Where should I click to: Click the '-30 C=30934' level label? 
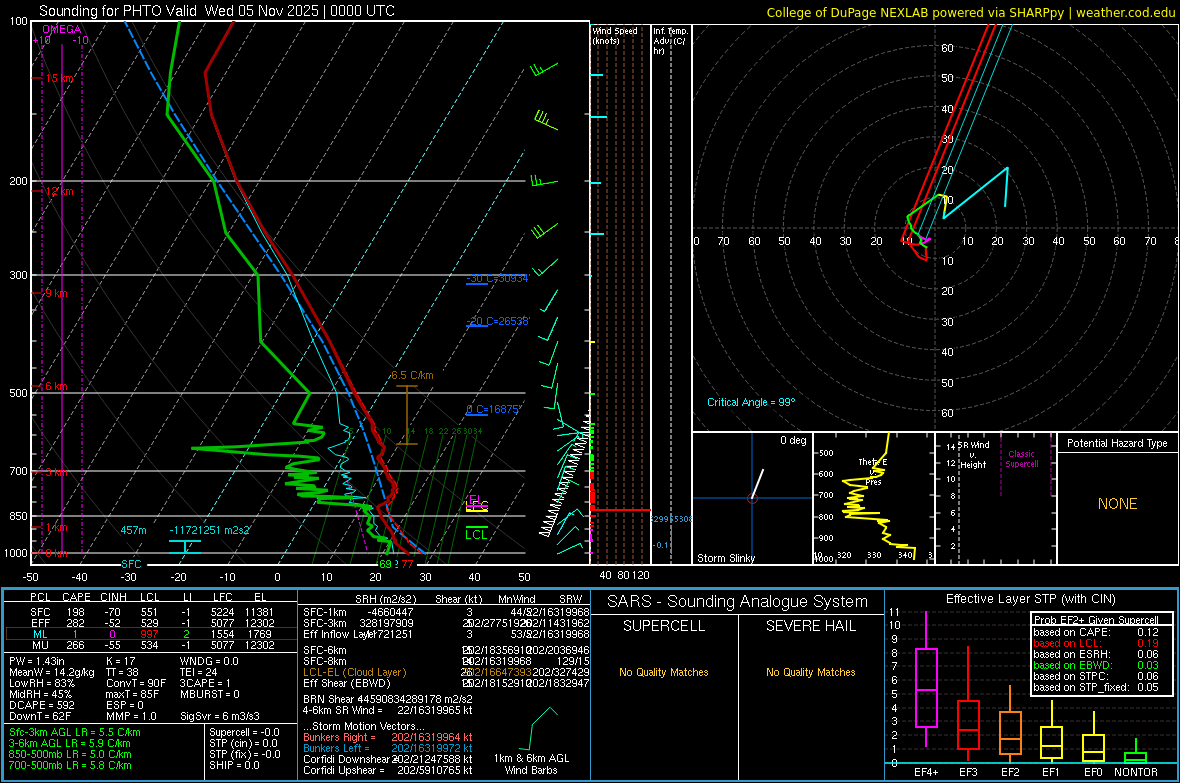point(498,279)
